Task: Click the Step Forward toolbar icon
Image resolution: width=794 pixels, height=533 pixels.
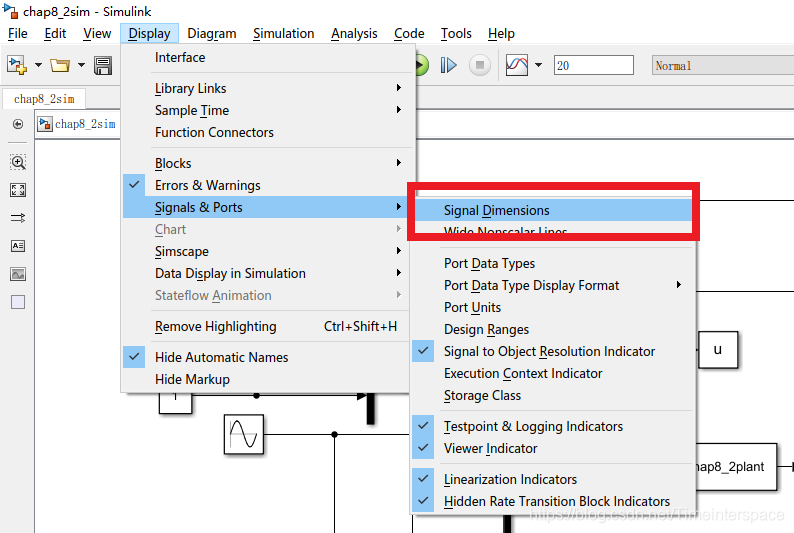Action: (448, 65)
